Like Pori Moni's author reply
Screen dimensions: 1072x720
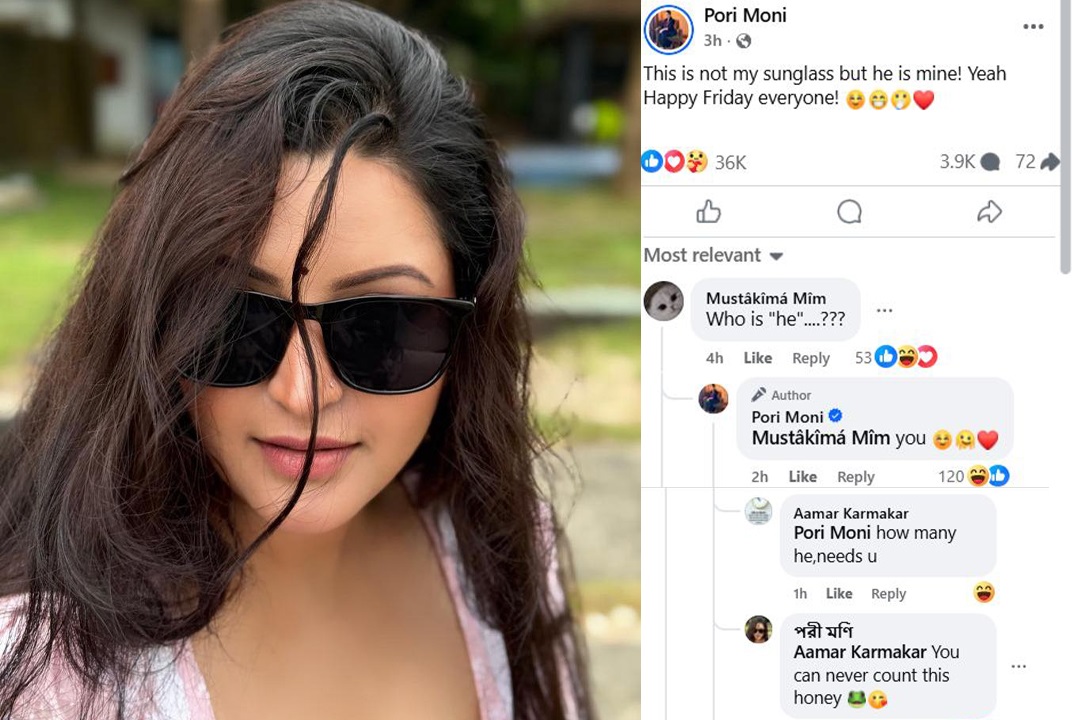tap(803, 477)
